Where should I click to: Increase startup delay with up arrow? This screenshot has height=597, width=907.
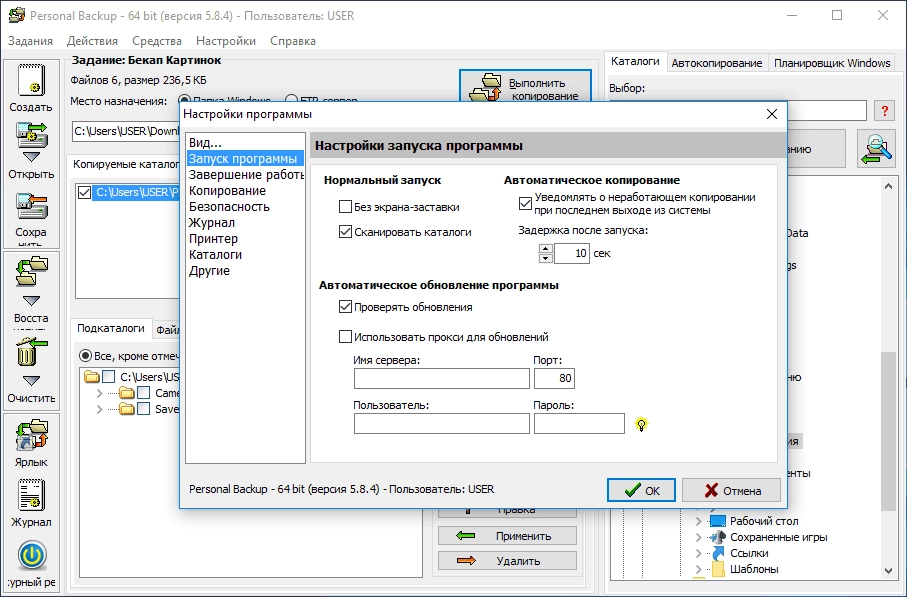[x=545, y=249]
